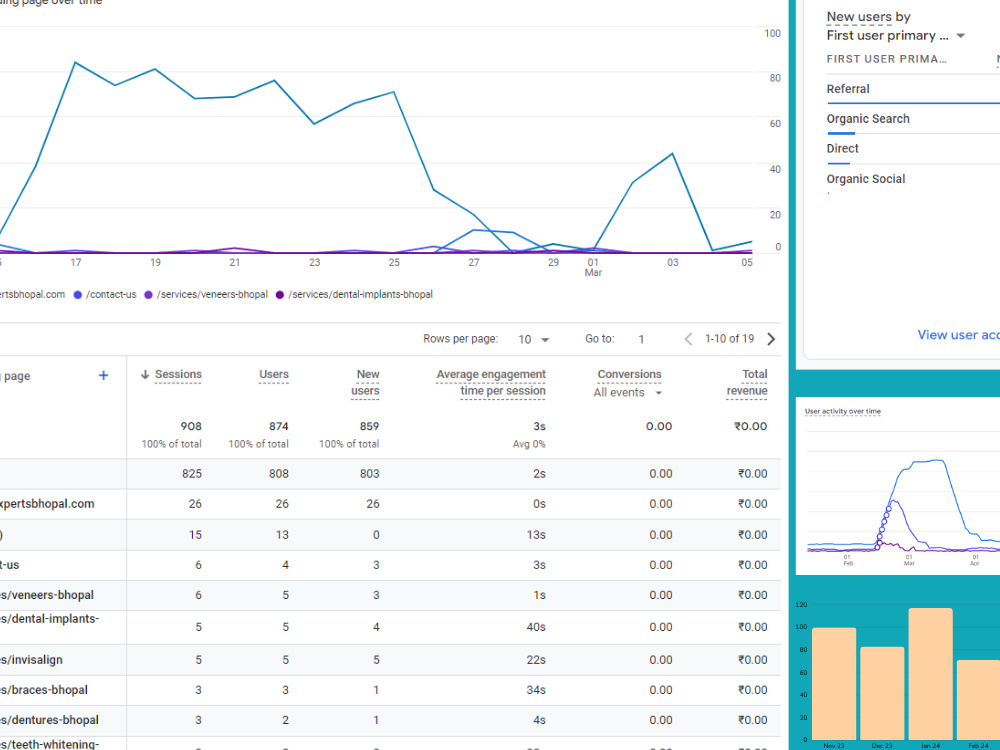
Task: Click the User activity over time chart
Action: point(902,497)
